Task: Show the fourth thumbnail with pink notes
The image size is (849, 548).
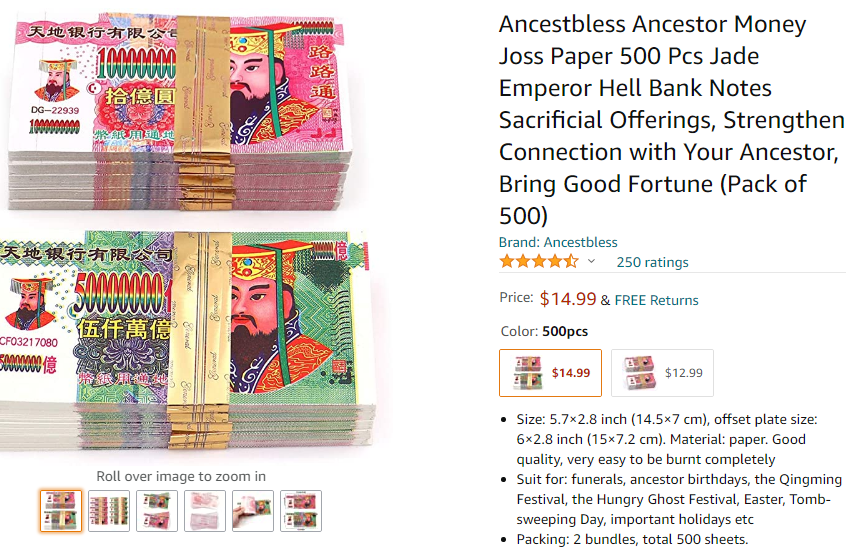Action: [205, 510]
